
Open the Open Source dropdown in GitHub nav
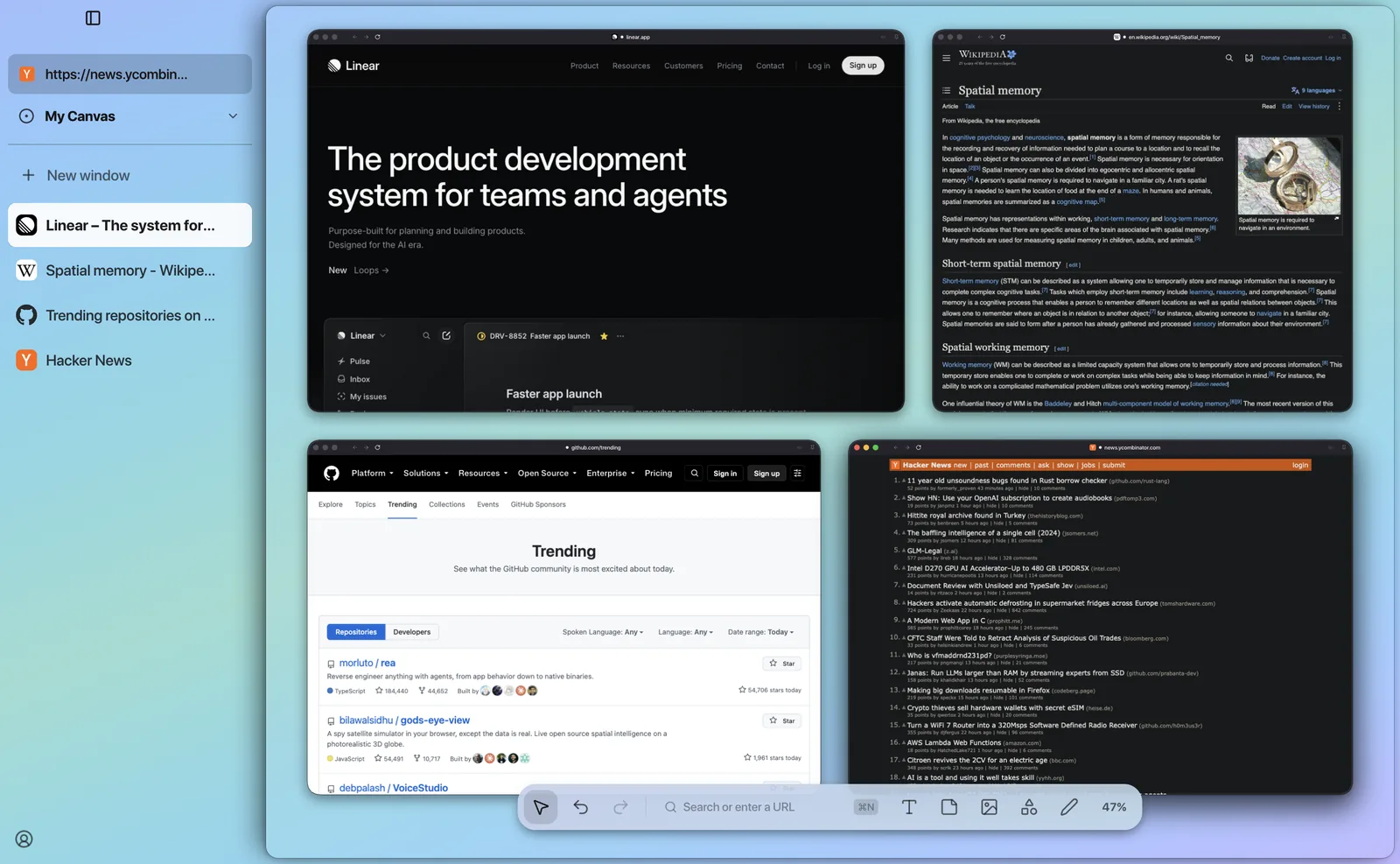coord(547,474)
